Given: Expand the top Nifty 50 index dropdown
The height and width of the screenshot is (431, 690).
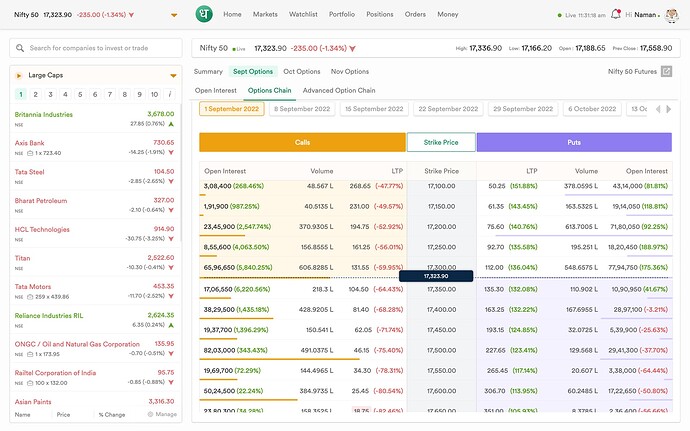Looking at the screenshot, I should click(x=174, y=15).
